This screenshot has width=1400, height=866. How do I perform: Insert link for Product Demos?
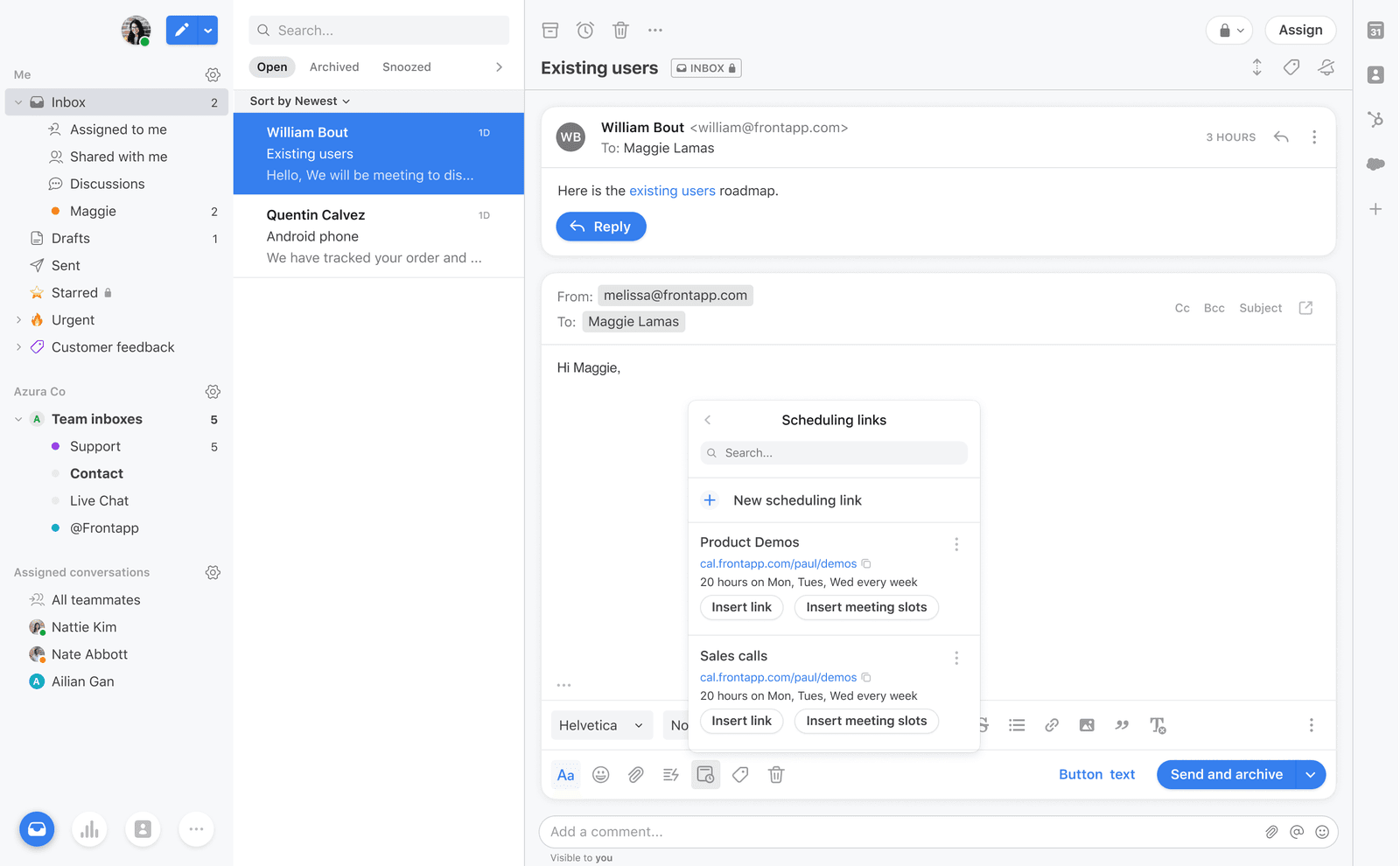click(x=741, y=607)
